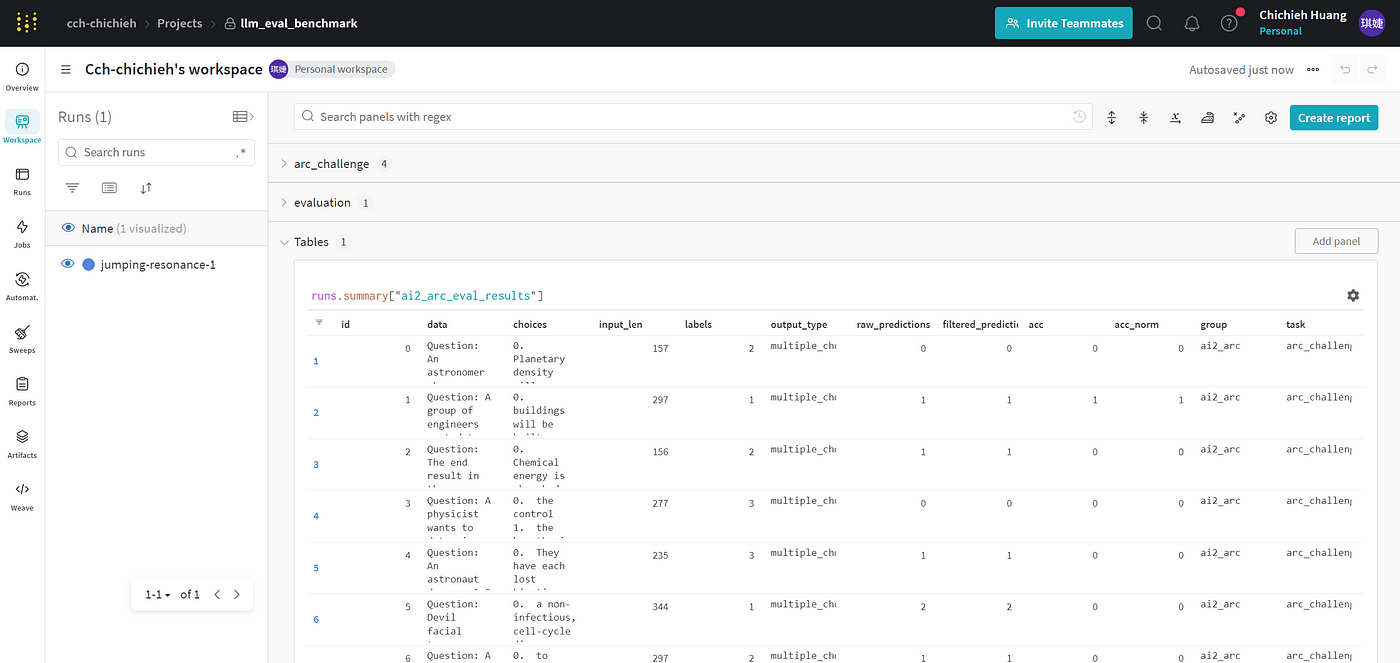Open workspace settings gear in toolbar
The height and width of the screenshot is (663, 1400).
point(1271,117)
